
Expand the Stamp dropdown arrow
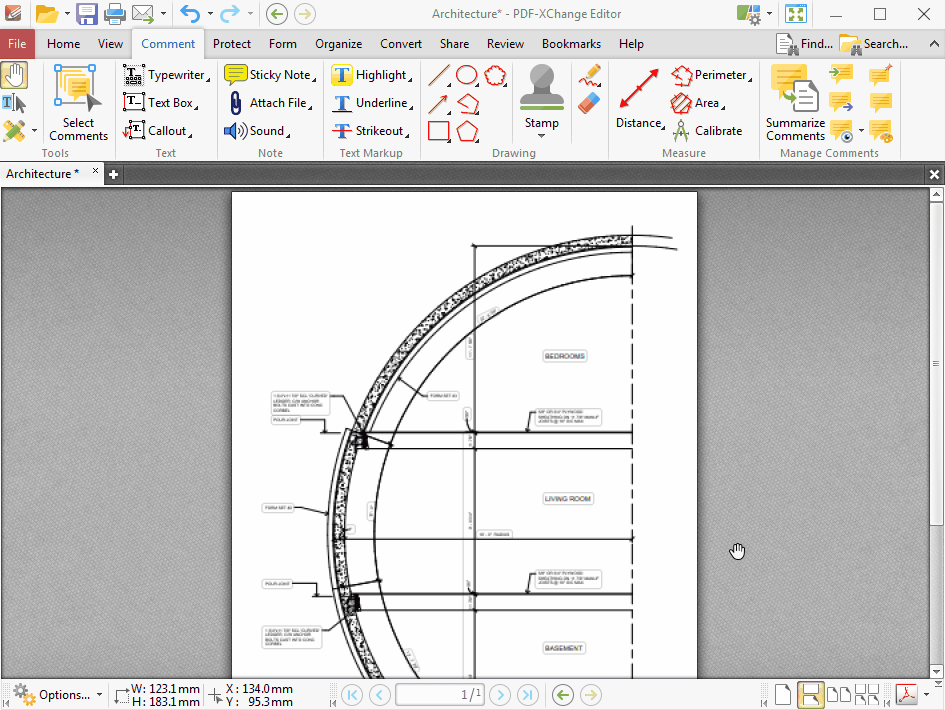tap(542, 137)
